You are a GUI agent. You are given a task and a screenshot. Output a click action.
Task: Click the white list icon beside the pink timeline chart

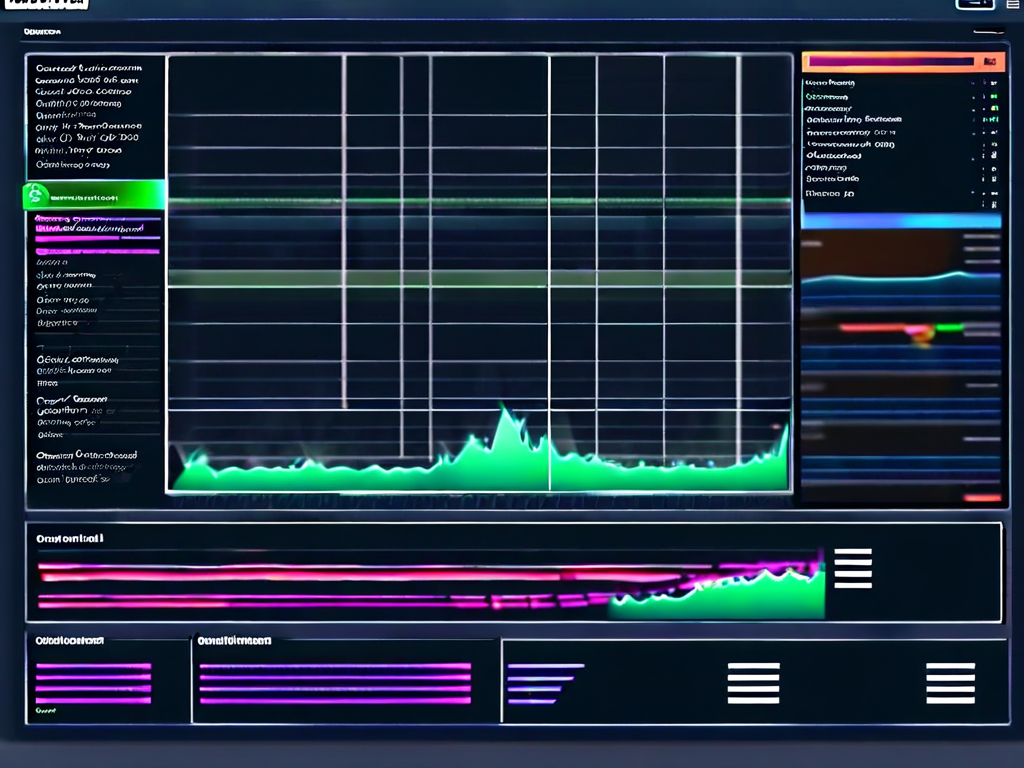pos(852,568)
